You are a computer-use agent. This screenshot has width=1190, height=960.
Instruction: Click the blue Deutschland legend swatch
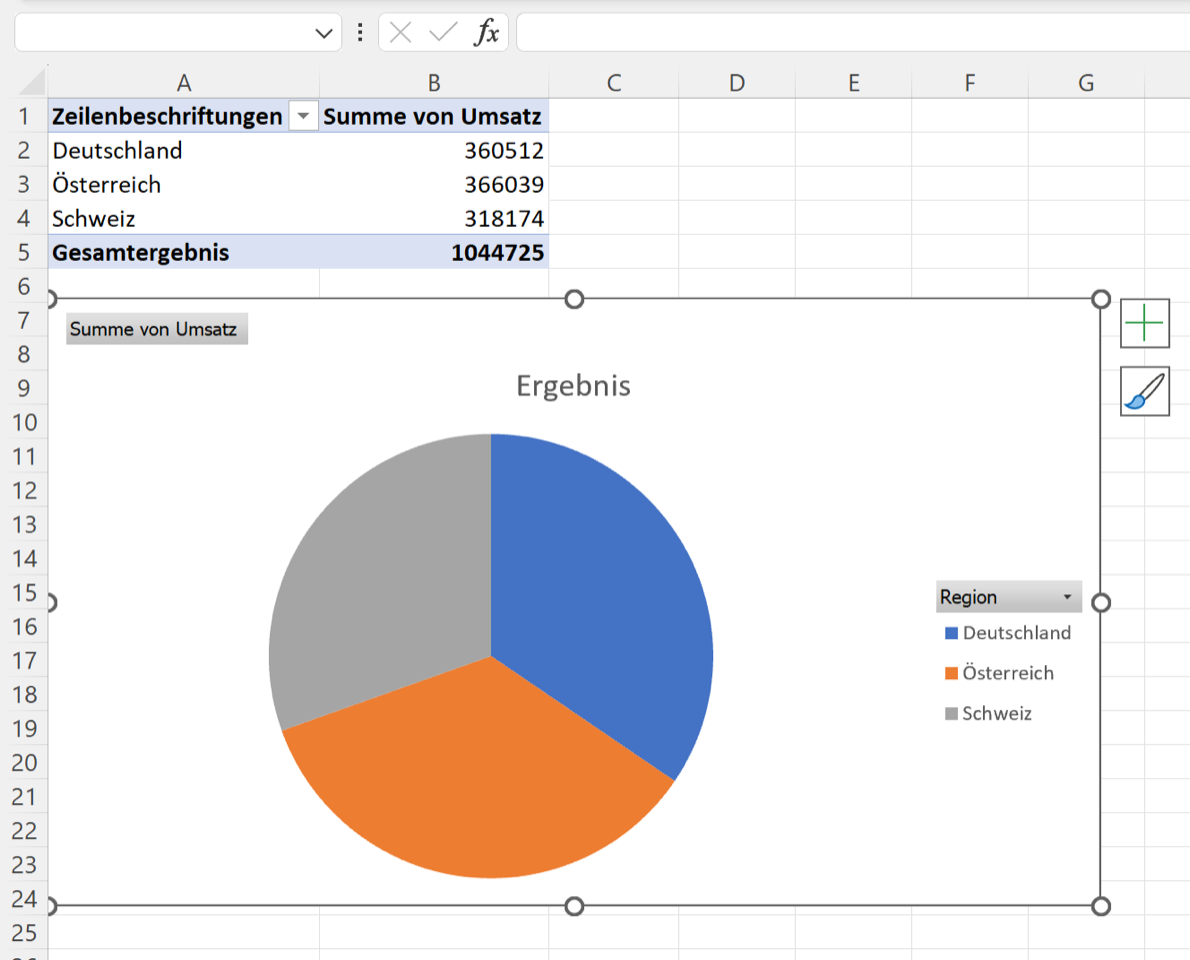coord(951,633)
